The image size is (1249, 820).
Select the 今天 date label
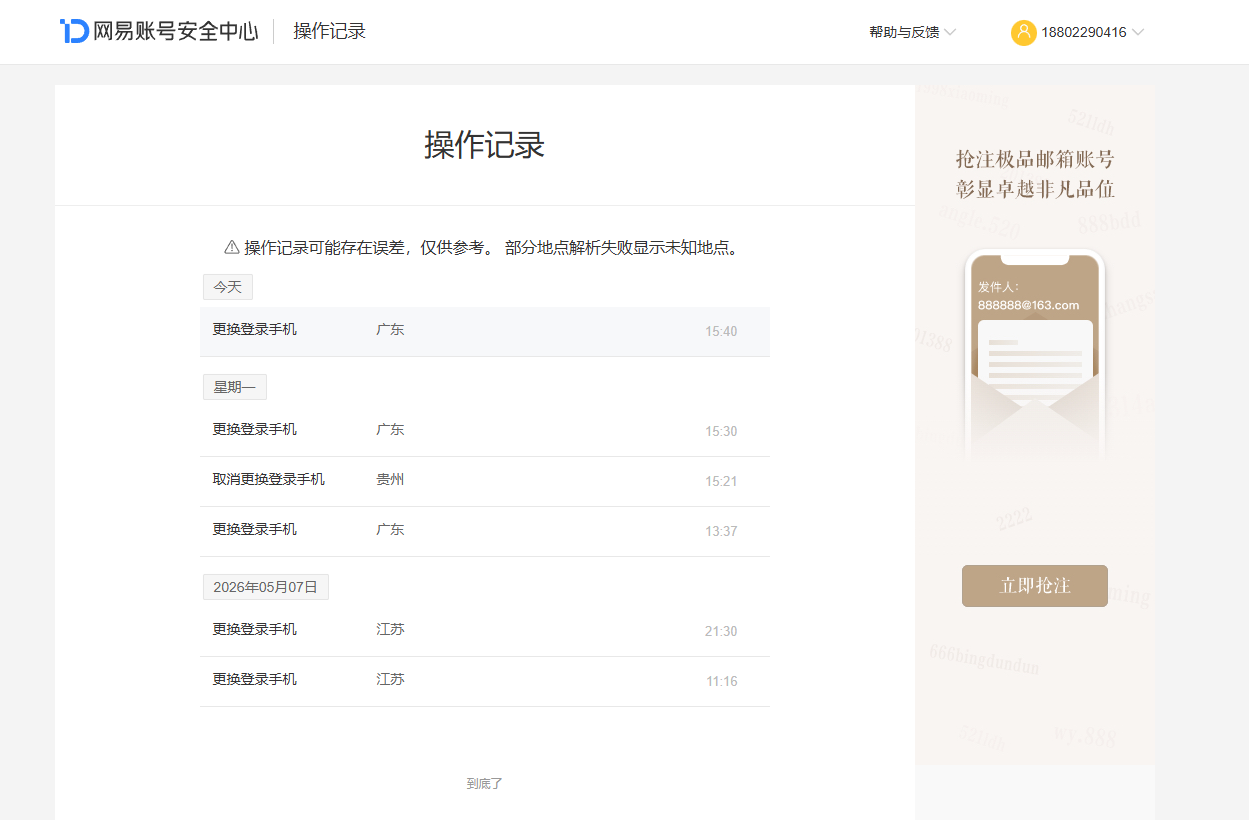228,287
